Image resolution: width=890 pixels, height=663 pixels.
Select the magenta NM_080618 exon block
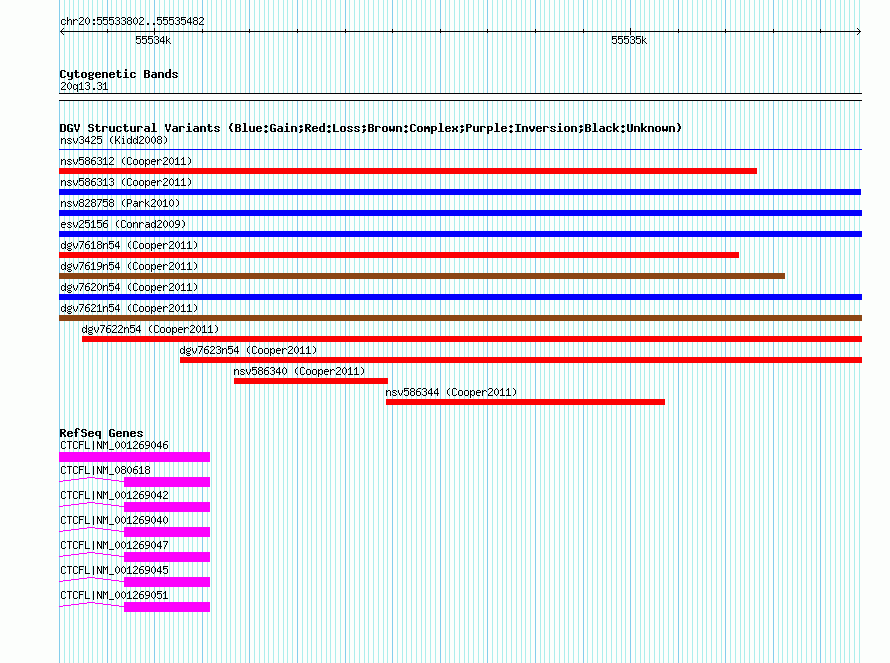(167, 482)
